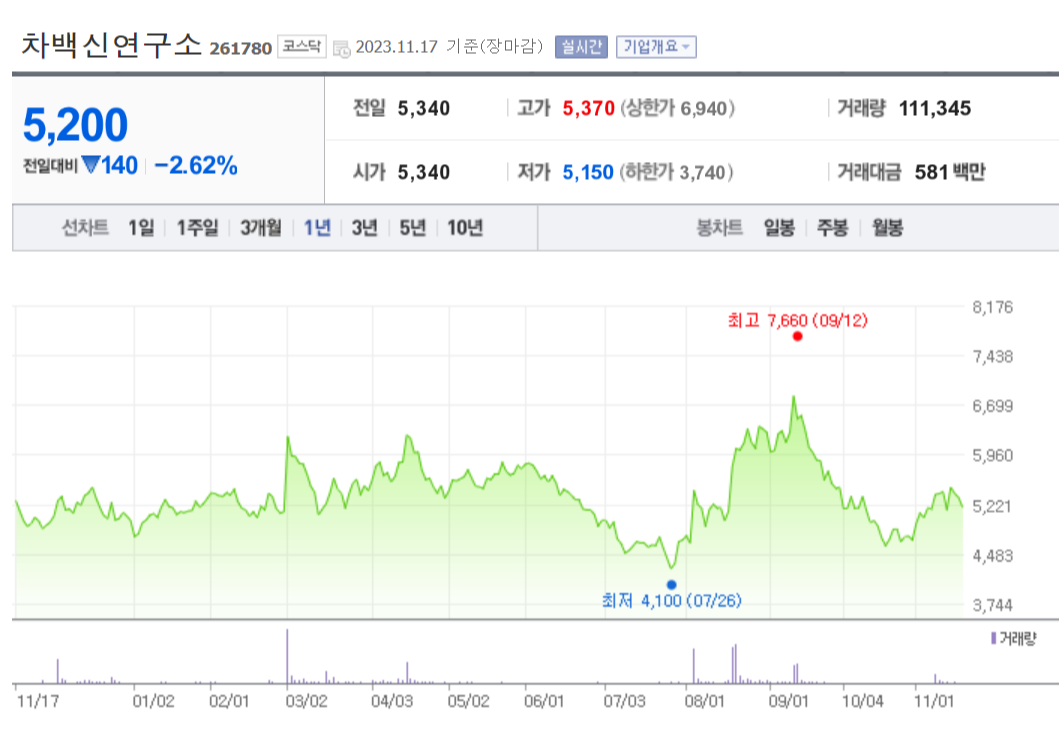The height and width of the screenshot is (742, 1059).
Task: Click the 하한가 3,740 text
Action: [677, 172]
